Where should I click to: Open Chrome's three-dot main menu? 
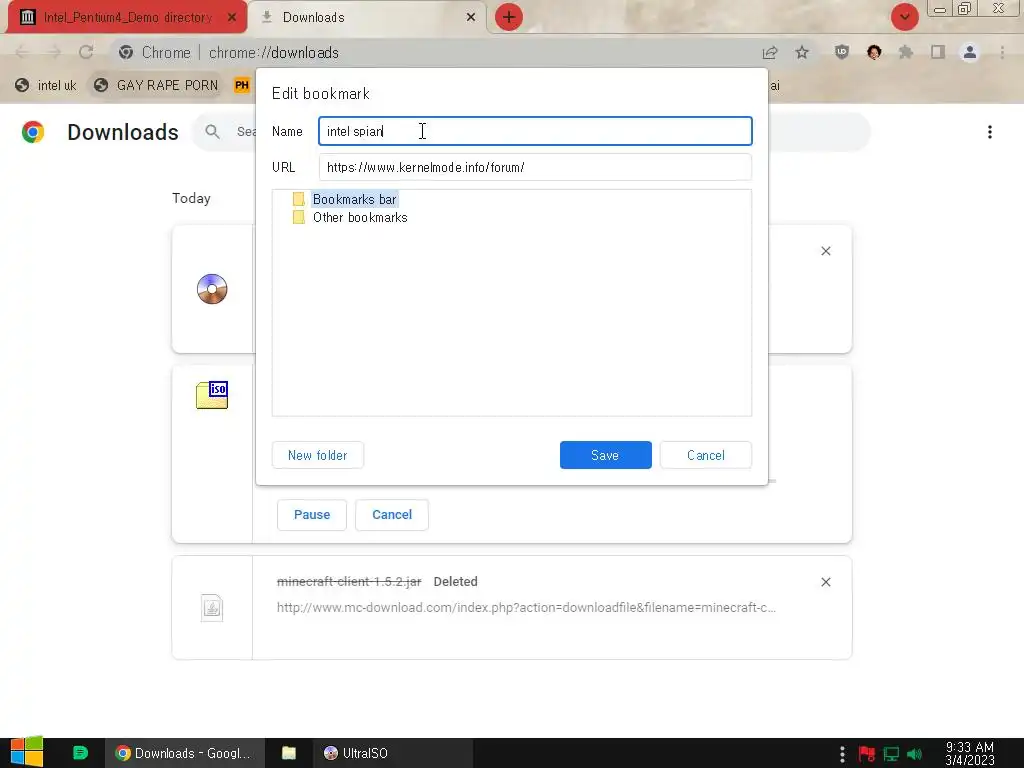[x=1002, y=52]
